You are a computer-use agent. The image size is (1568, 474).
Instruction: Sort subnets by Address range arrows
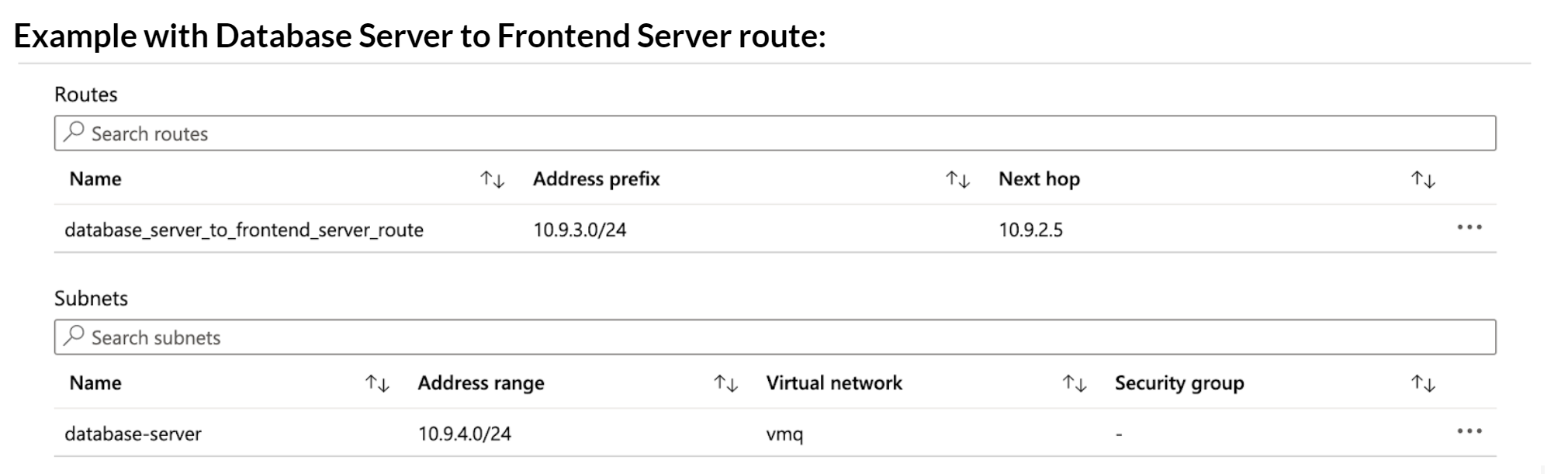pyautogui.click(x=725, y=383)
